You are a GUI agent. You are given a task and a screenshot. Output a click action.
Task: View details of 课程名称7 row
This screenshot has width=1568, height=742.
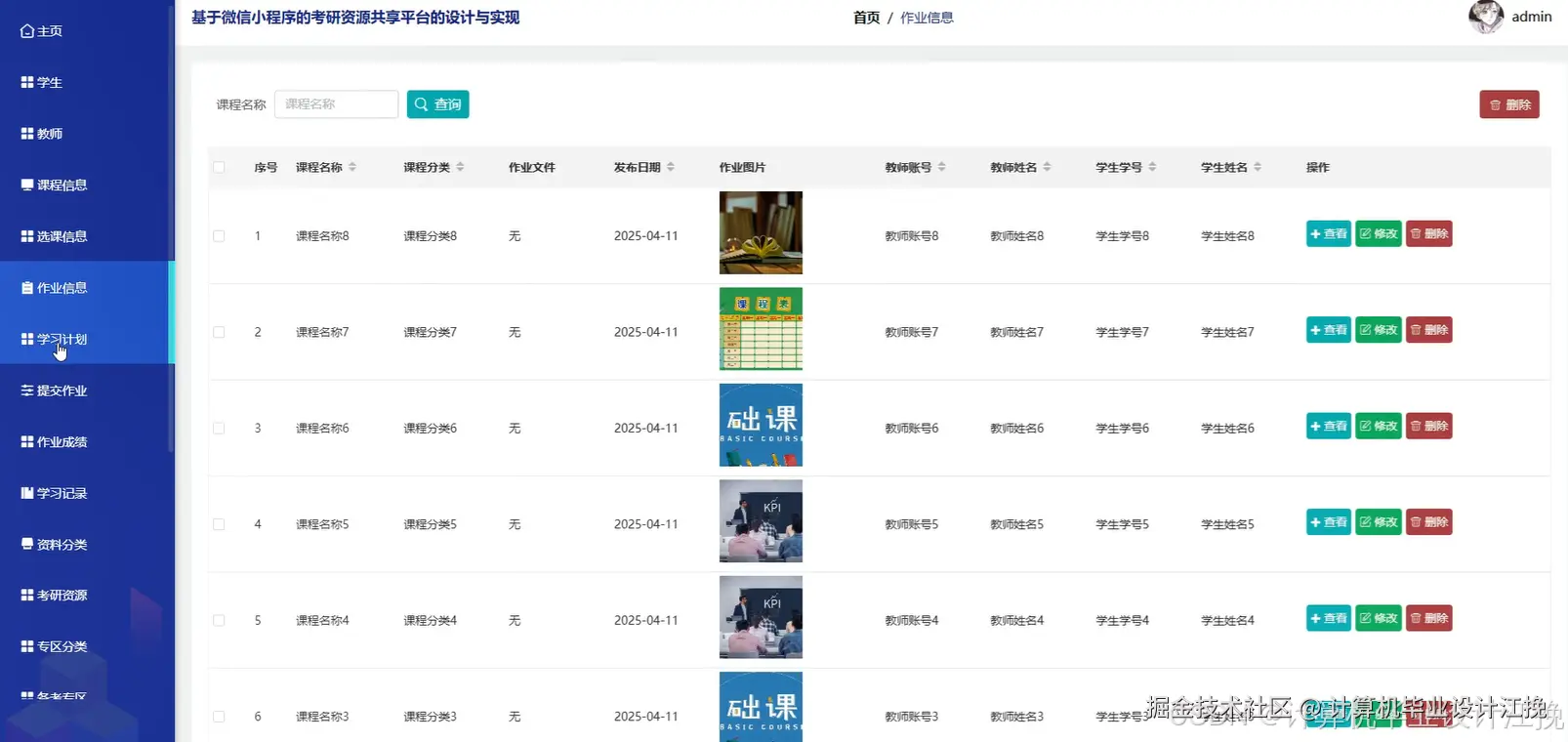click(x=1328, y=330)
